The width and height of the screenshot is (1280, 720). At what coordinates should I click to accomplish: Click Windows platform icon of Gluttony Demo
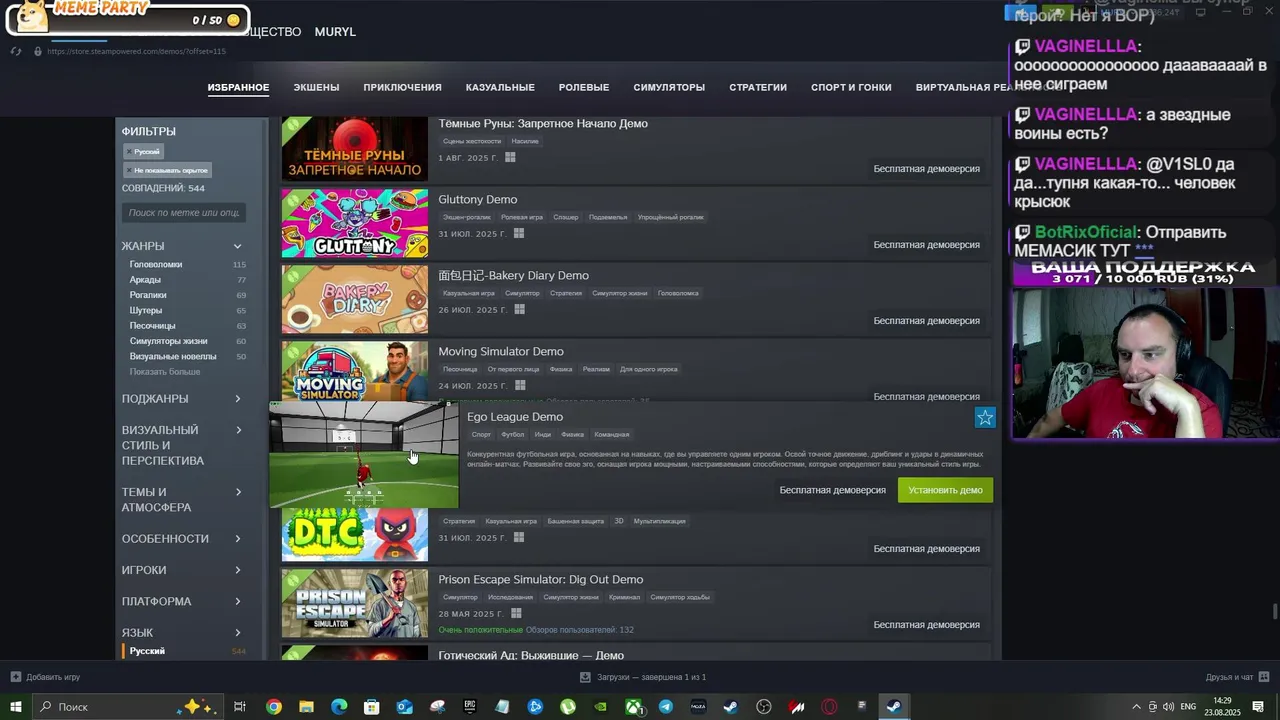click(518, 234)
